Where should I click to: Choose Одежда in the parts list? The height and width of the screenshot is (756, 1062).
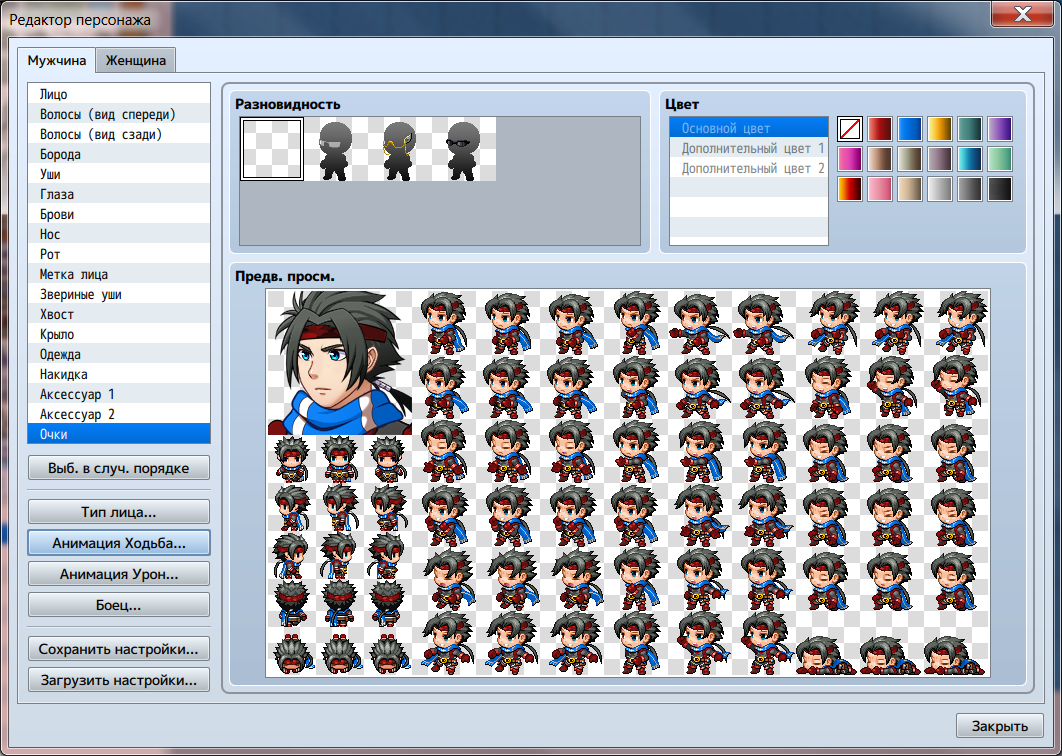(x=119, y=354)
